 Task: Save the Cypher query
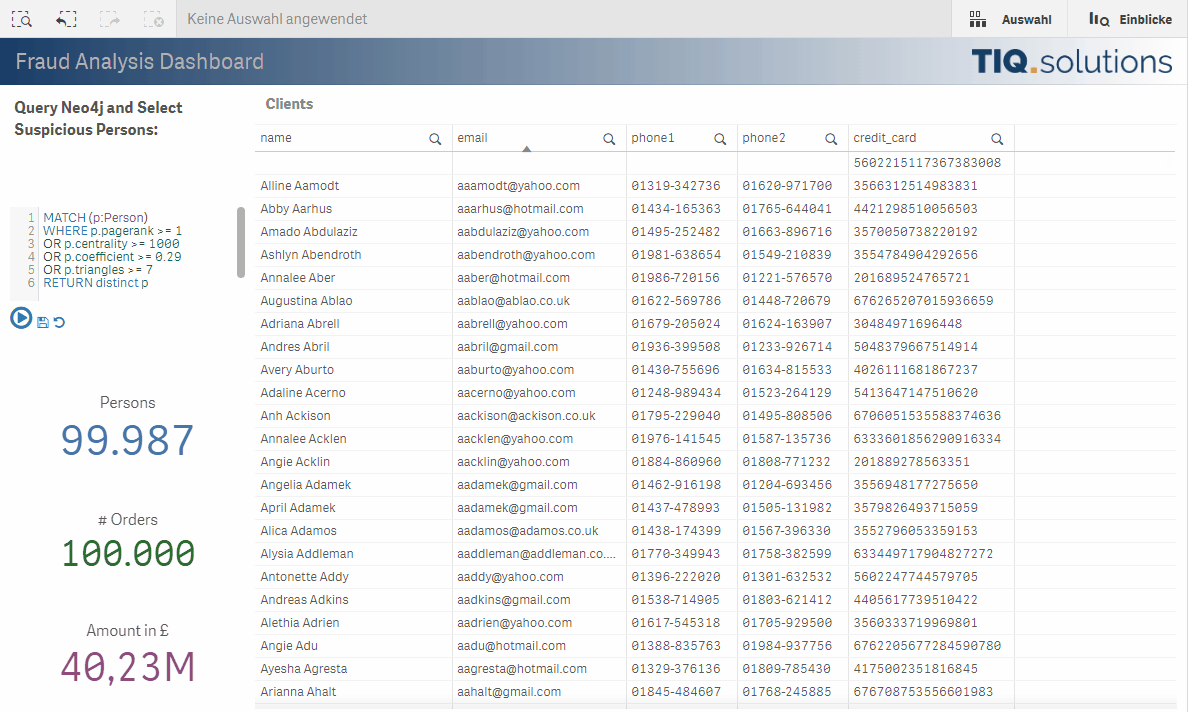pos(43,323)
